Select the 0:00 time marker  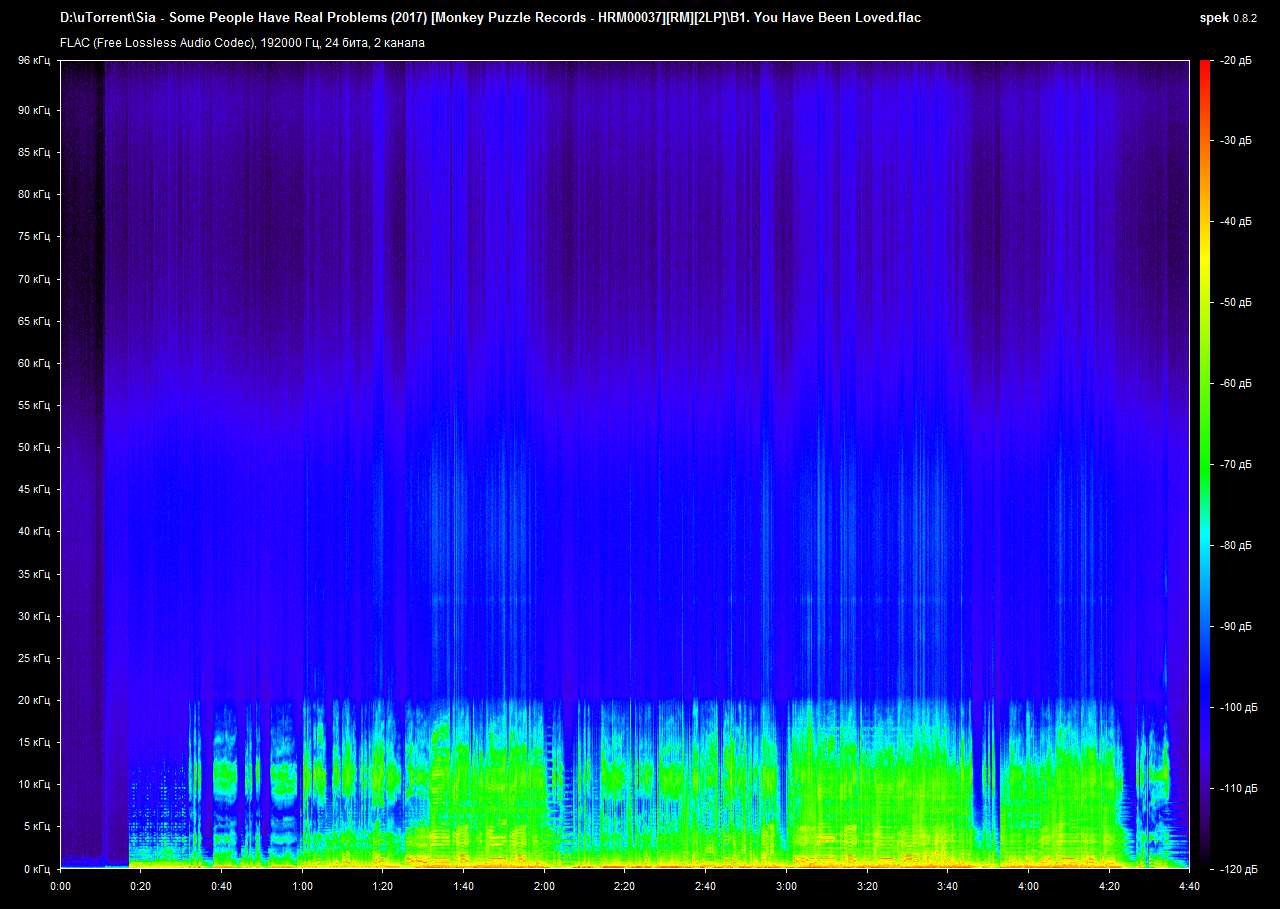click(60, 886)
